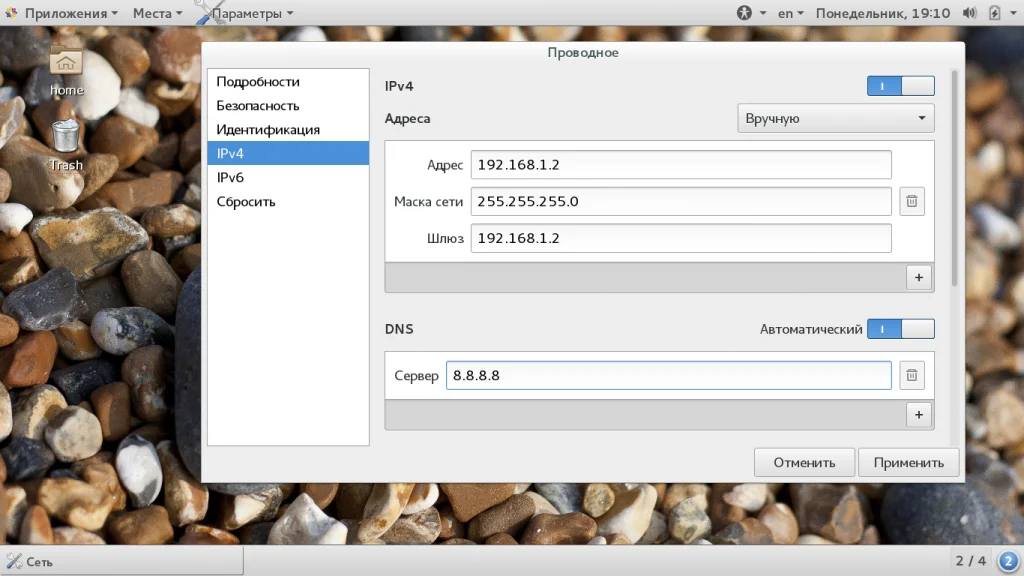The image size is (1024, 576).
Task: Open the Trash desktop icon
Action: coord(66,143)
